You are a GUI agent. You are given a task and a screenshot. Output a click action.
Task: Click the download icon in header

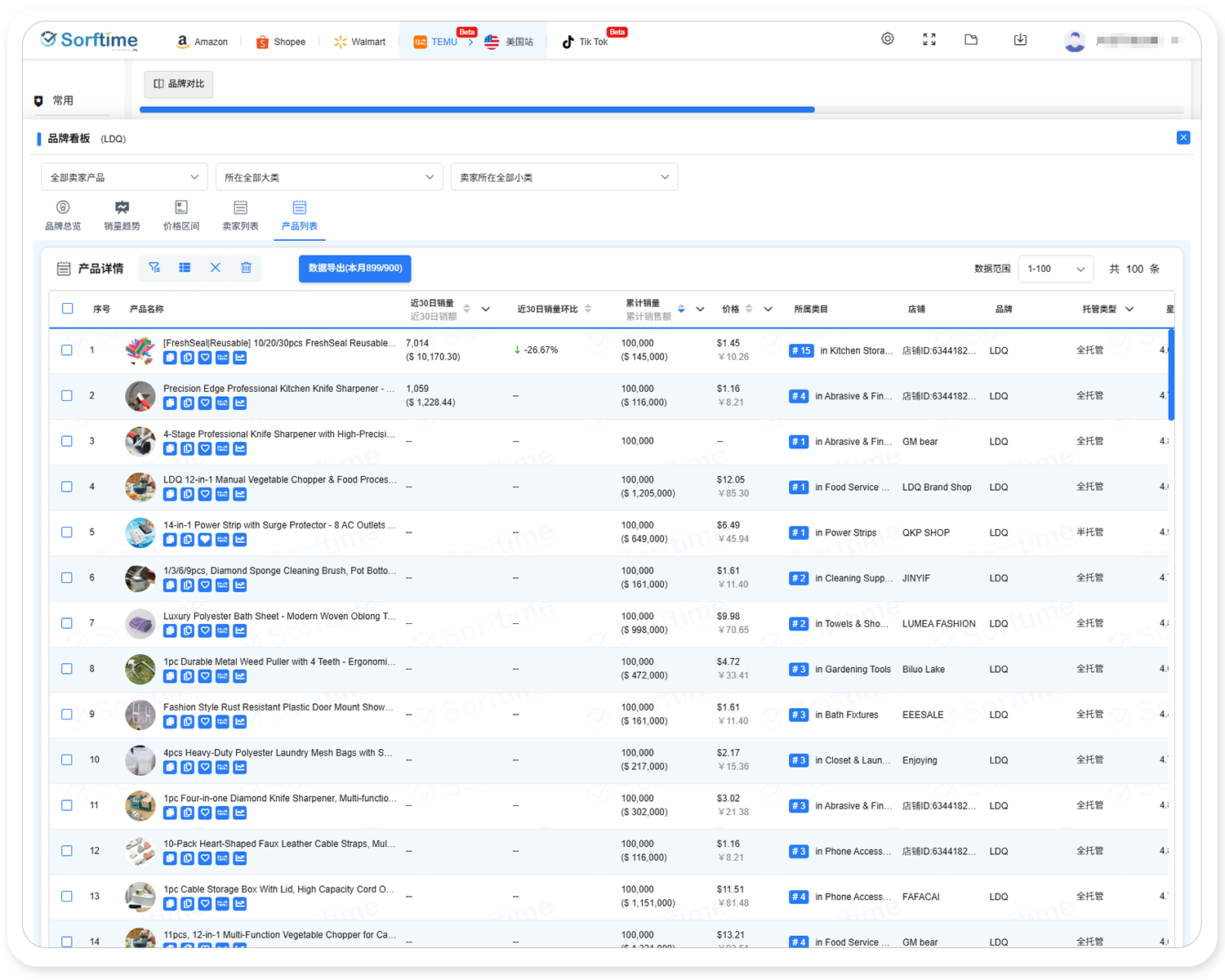(x=1020, y=39)
